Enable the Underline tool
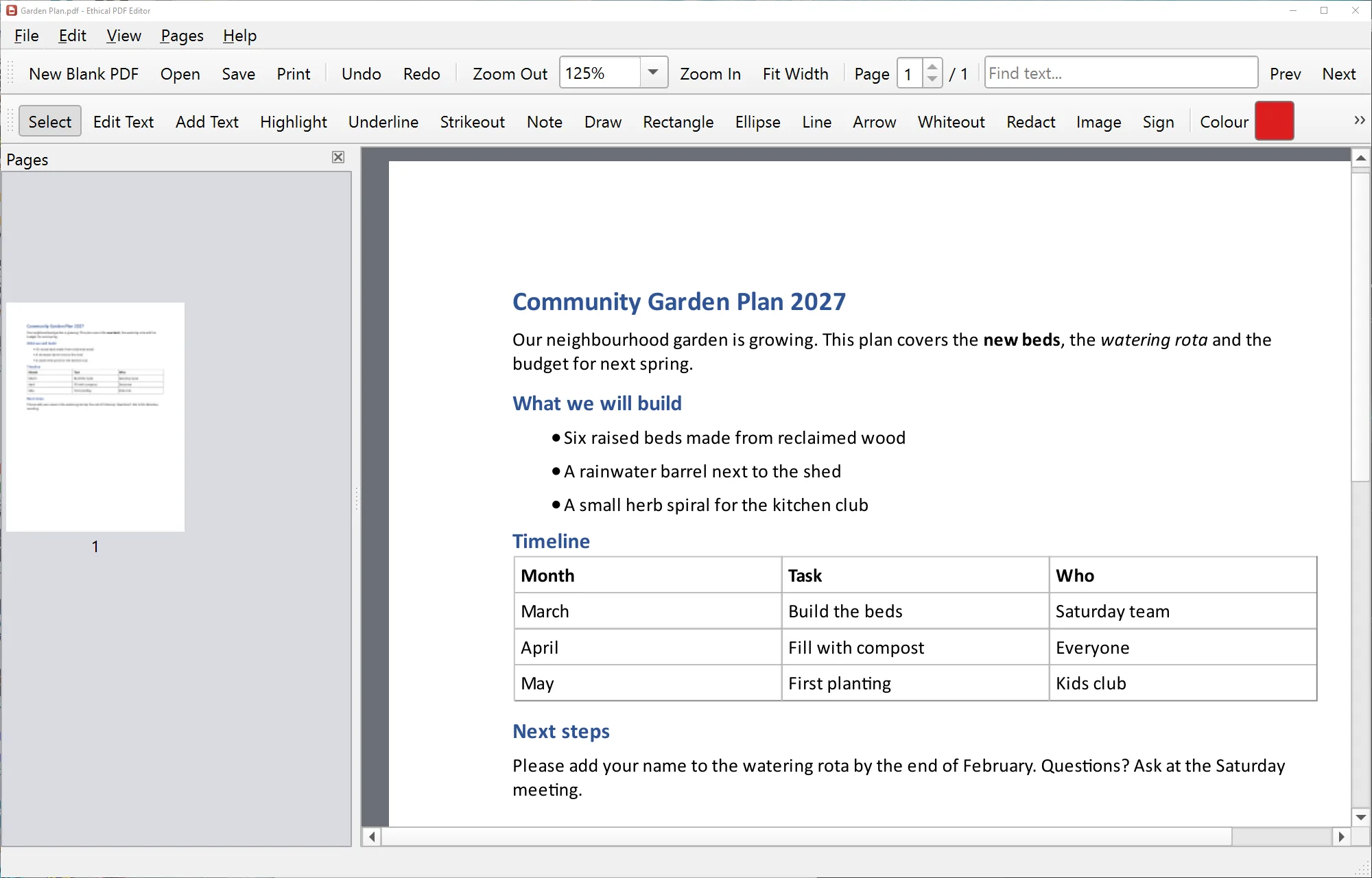1372x878 pixels. (383, 121)
